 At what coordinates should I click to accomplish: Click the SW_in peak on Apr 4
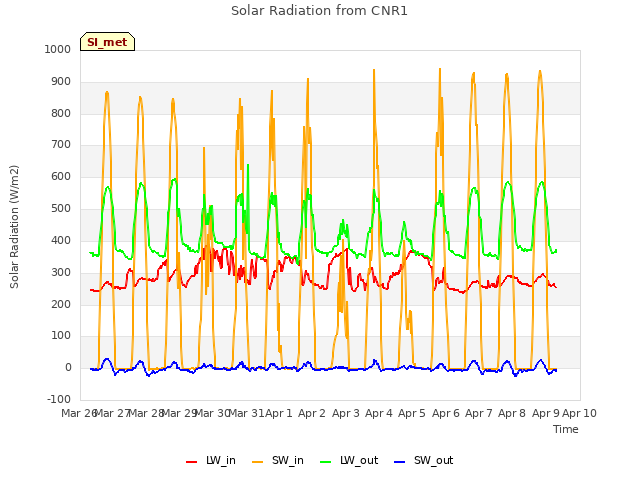point(374,70)
